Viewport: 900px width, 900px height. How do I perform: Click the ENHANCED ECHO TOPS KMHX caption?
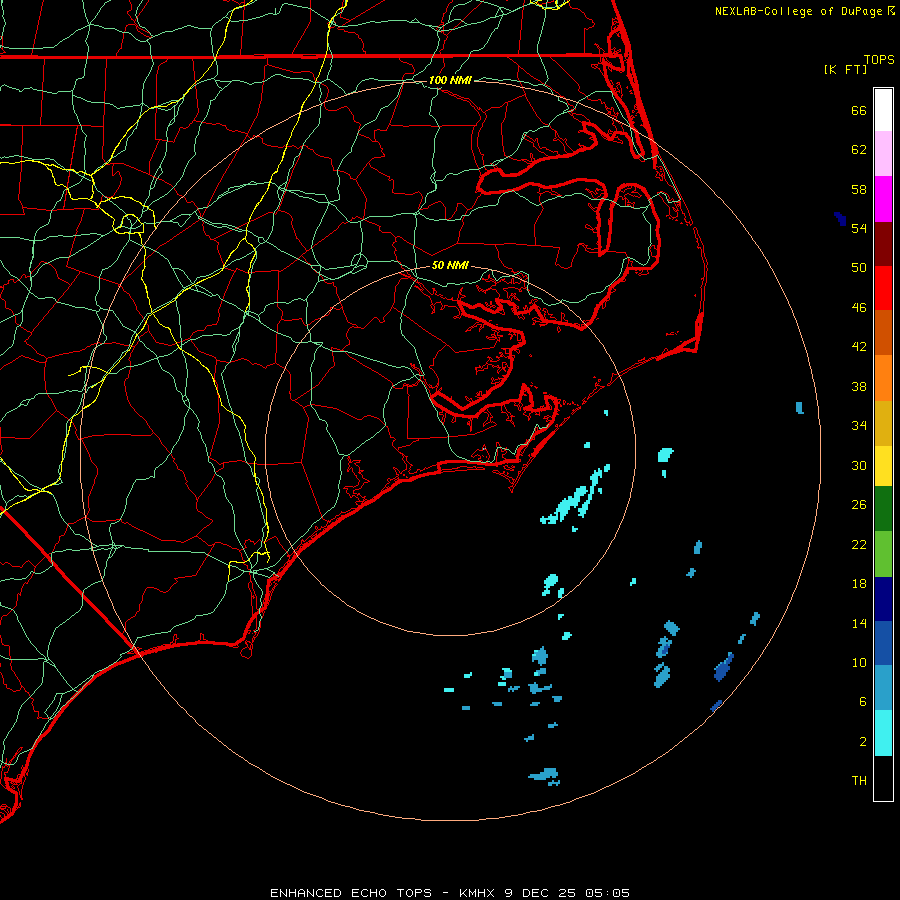(450, 893)
